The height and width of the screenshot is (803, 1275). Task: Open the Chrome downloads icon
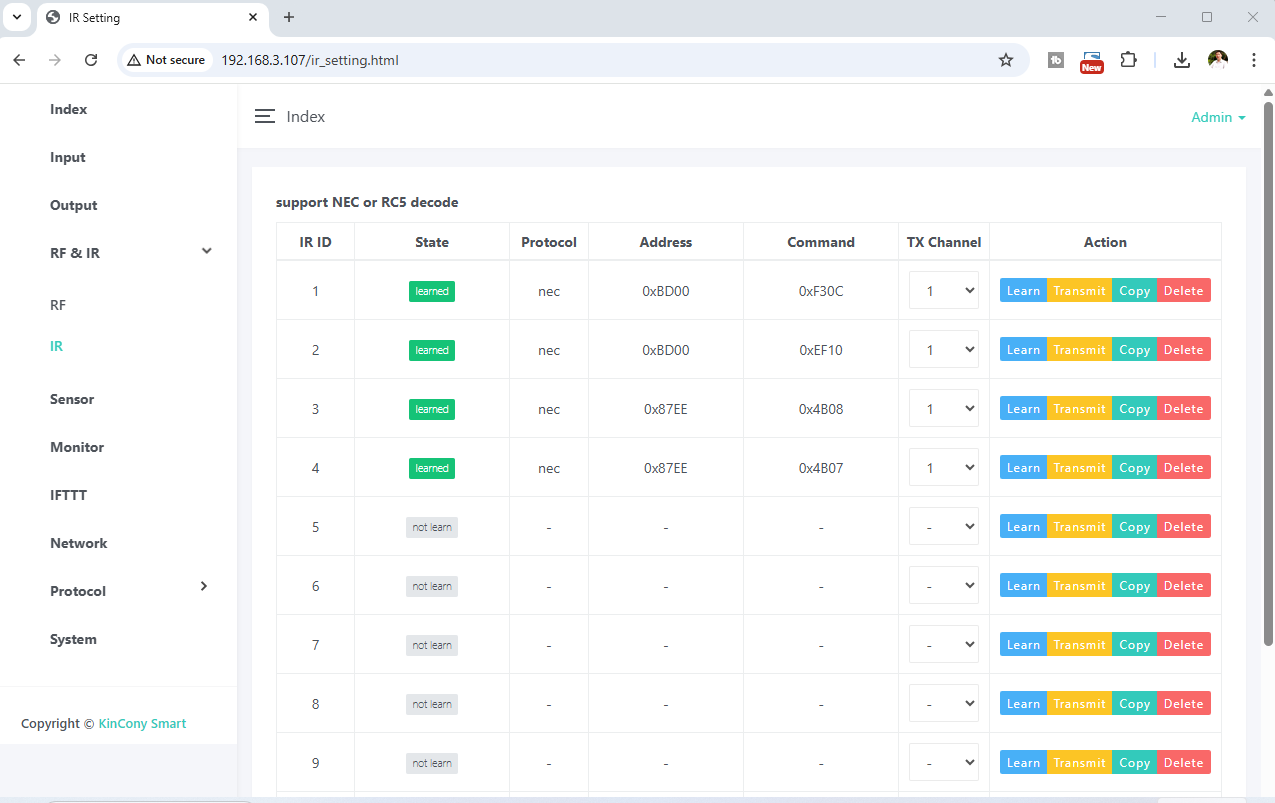click(1181, 60)
